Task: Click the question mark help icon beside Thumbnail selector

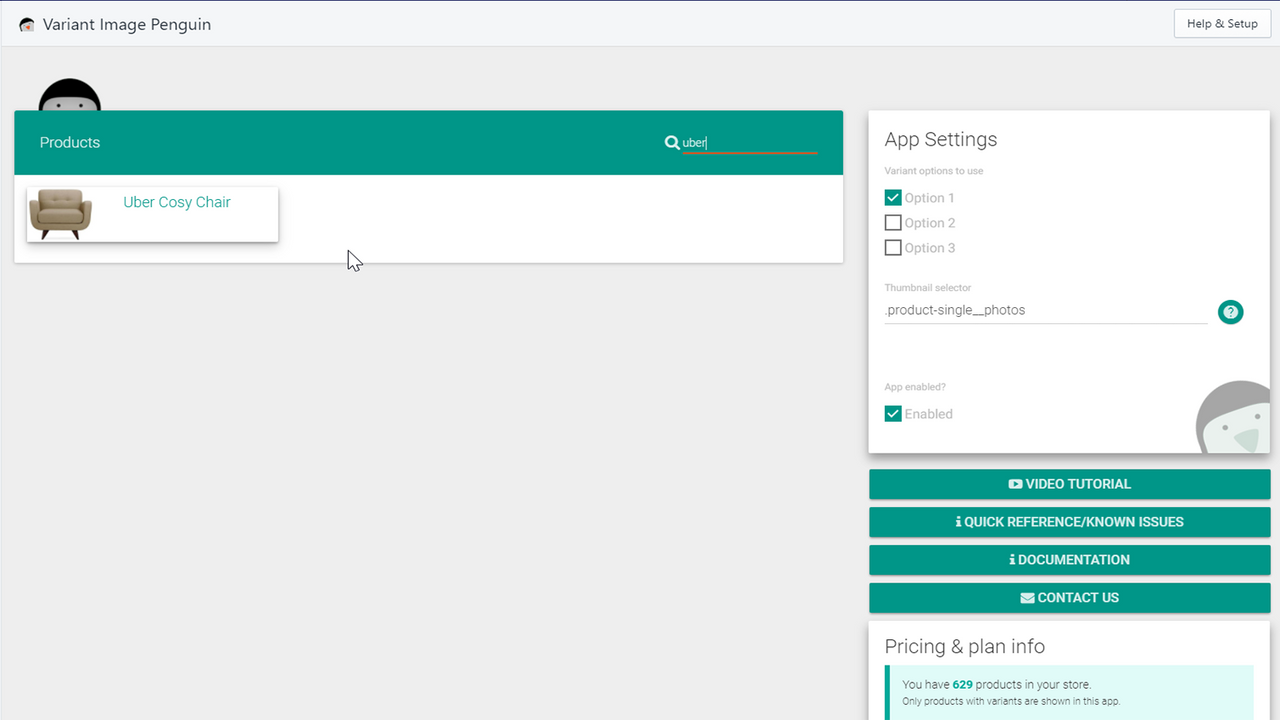Action: [1230, 311]
